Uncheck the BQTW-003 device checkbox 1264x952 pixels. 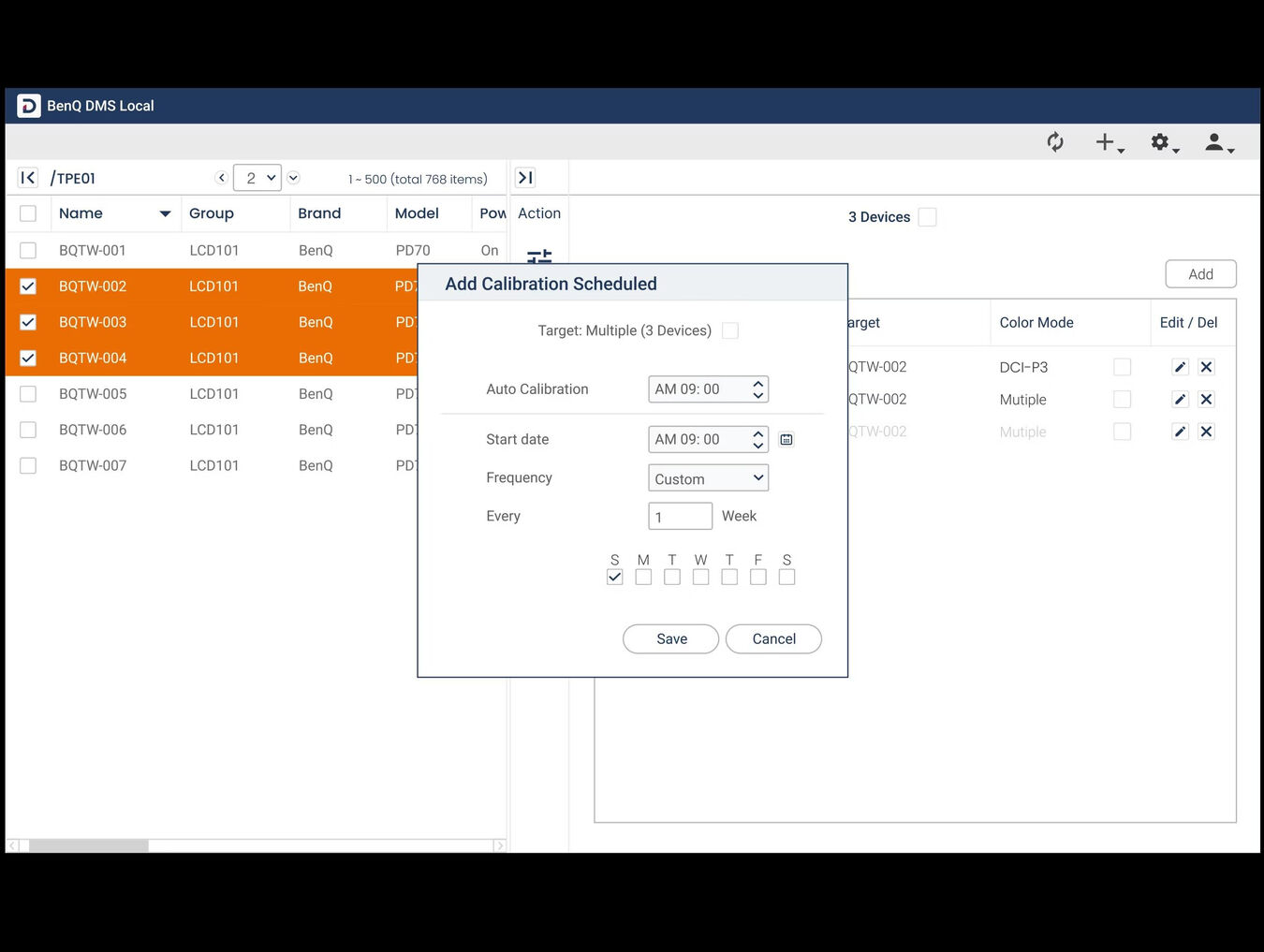28,322
